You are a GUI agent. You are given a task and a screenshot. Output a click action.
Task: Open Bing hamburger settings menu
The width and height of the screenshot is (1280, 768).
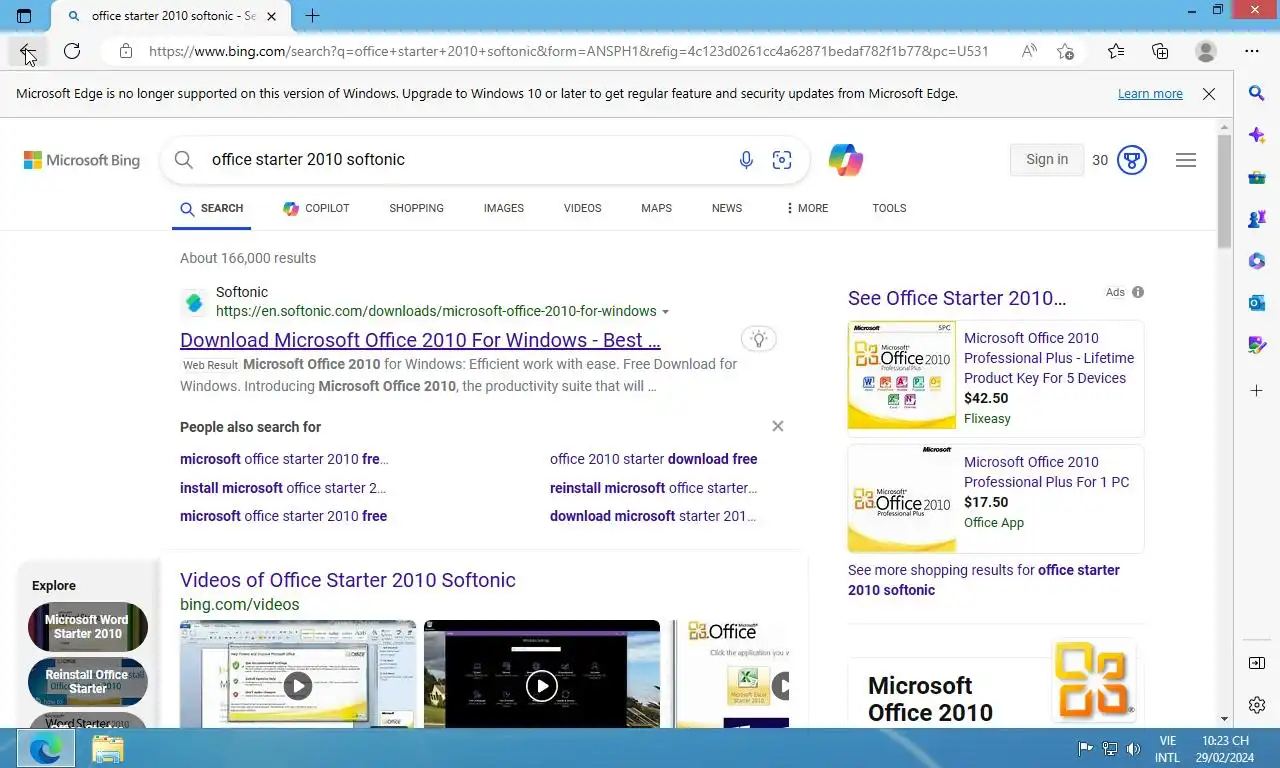[1186, 160]
